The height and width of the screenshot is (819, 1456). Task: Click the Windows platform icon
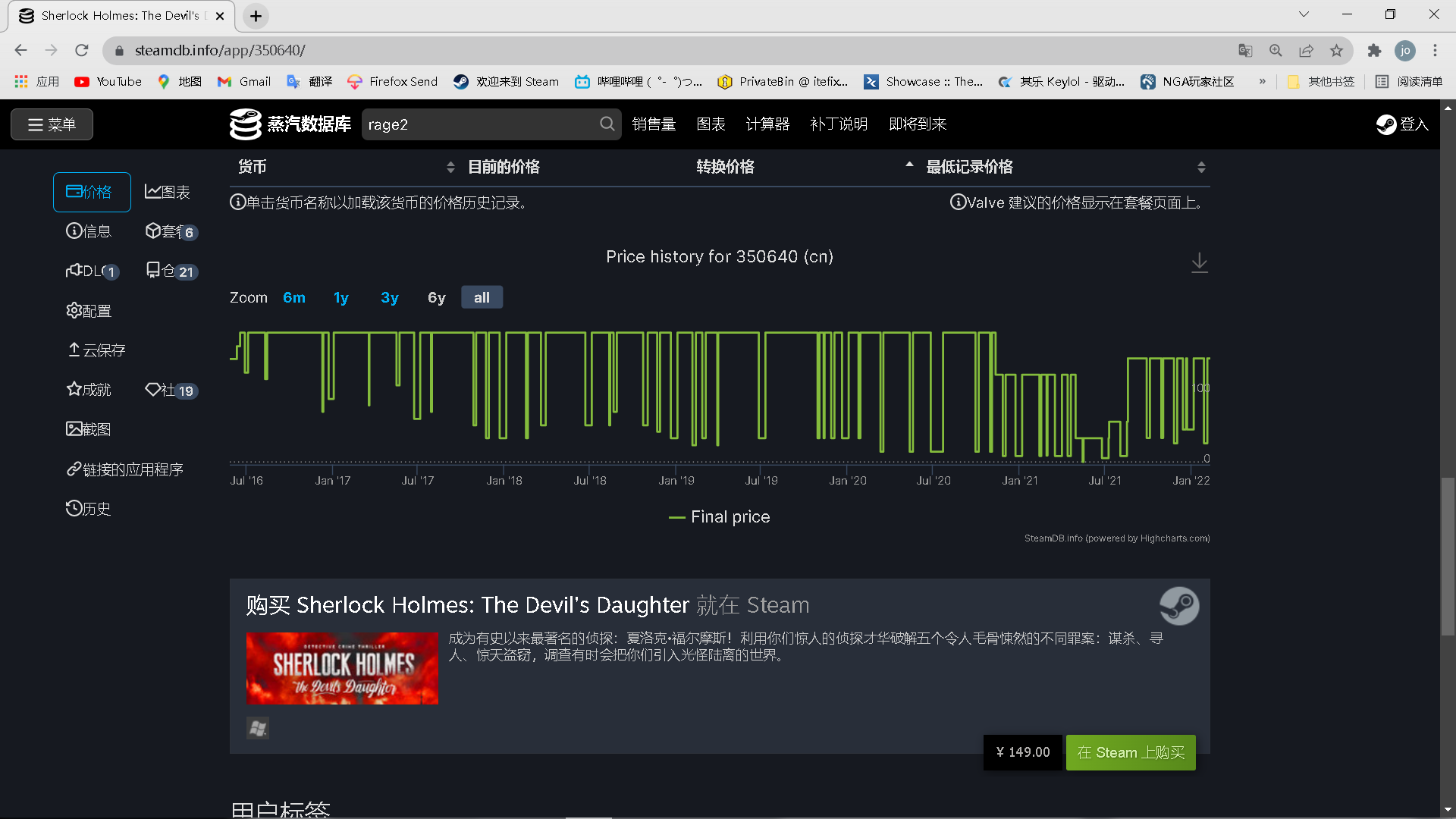click(258, 728)
